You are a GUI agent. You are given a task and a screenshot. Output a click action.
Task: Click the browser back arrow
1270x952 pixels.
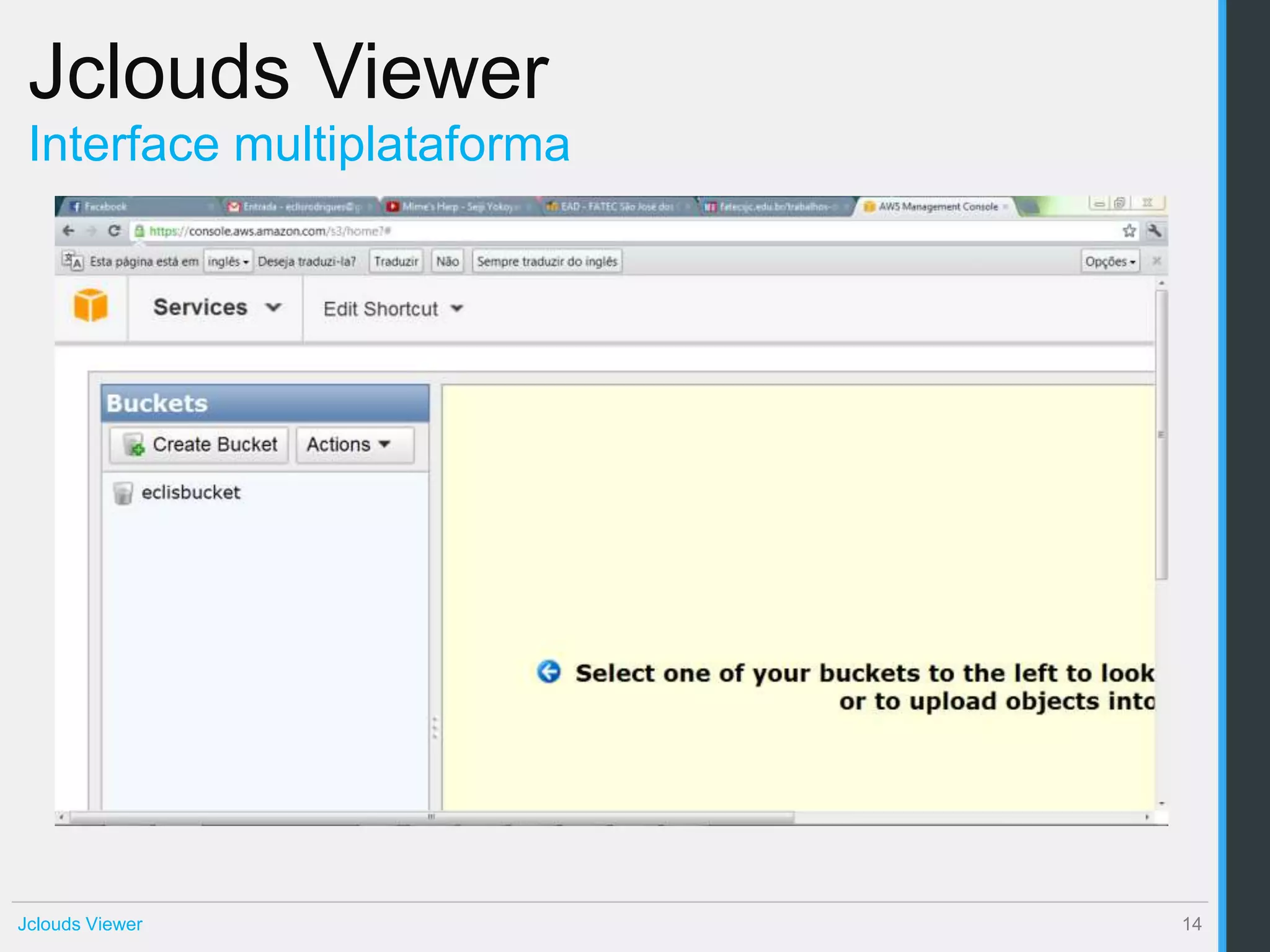[x=69, y=231]
